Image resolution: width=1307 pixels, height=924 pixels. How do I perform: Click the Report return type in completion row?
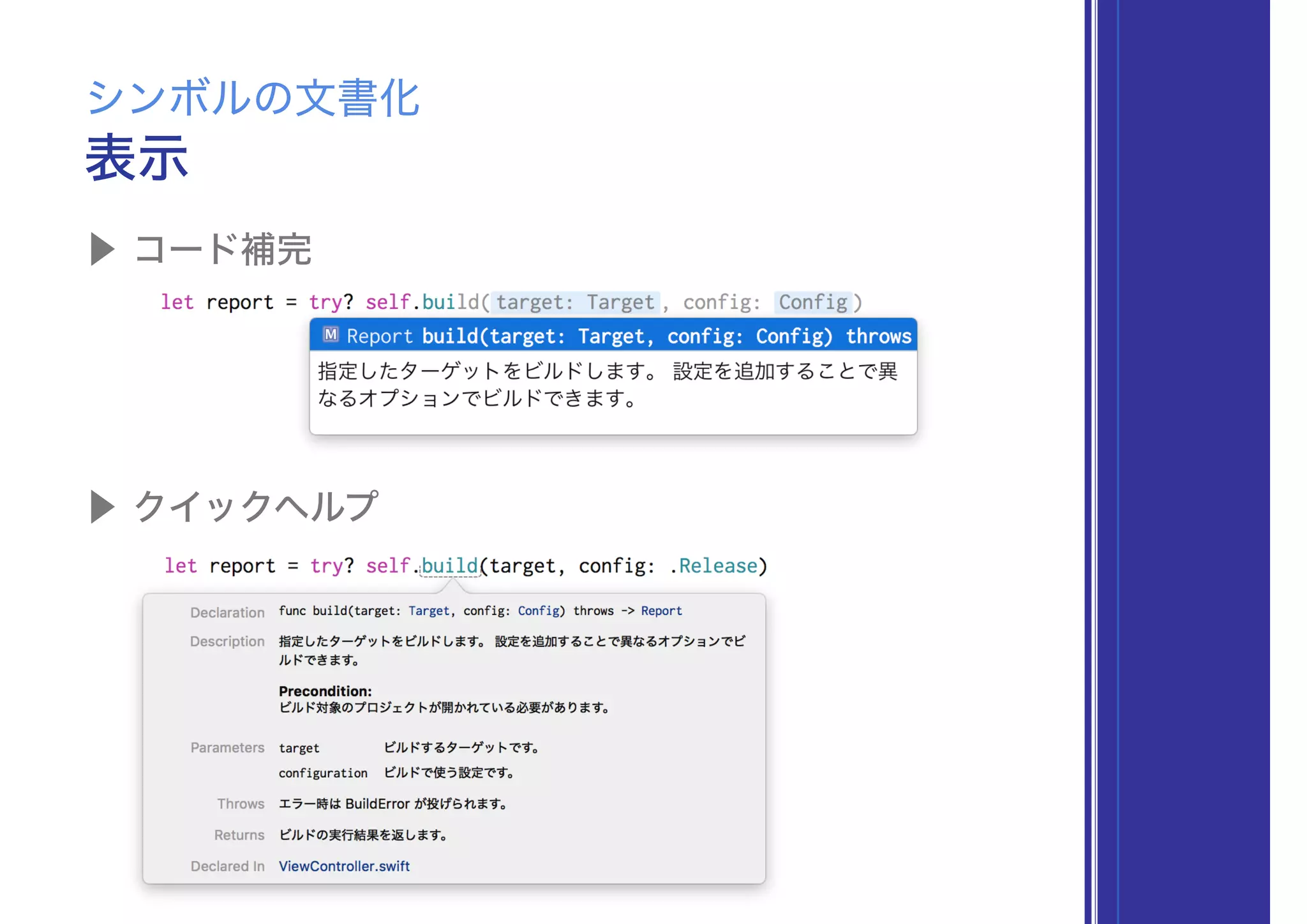click(x=380, y=336)
